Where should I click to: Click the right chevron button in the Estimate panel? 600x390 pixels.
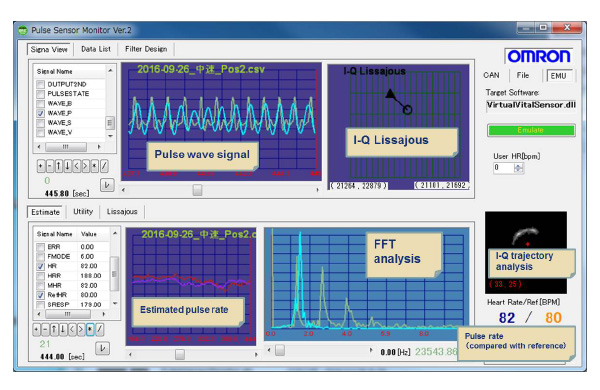click(x=81, y=329)
